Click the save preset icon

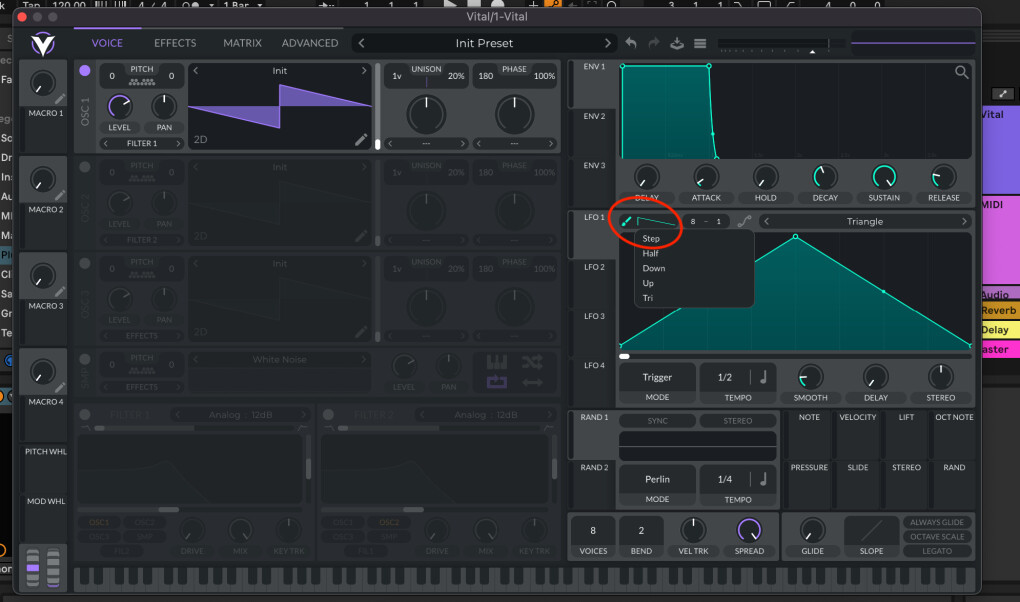pos(677,43)
